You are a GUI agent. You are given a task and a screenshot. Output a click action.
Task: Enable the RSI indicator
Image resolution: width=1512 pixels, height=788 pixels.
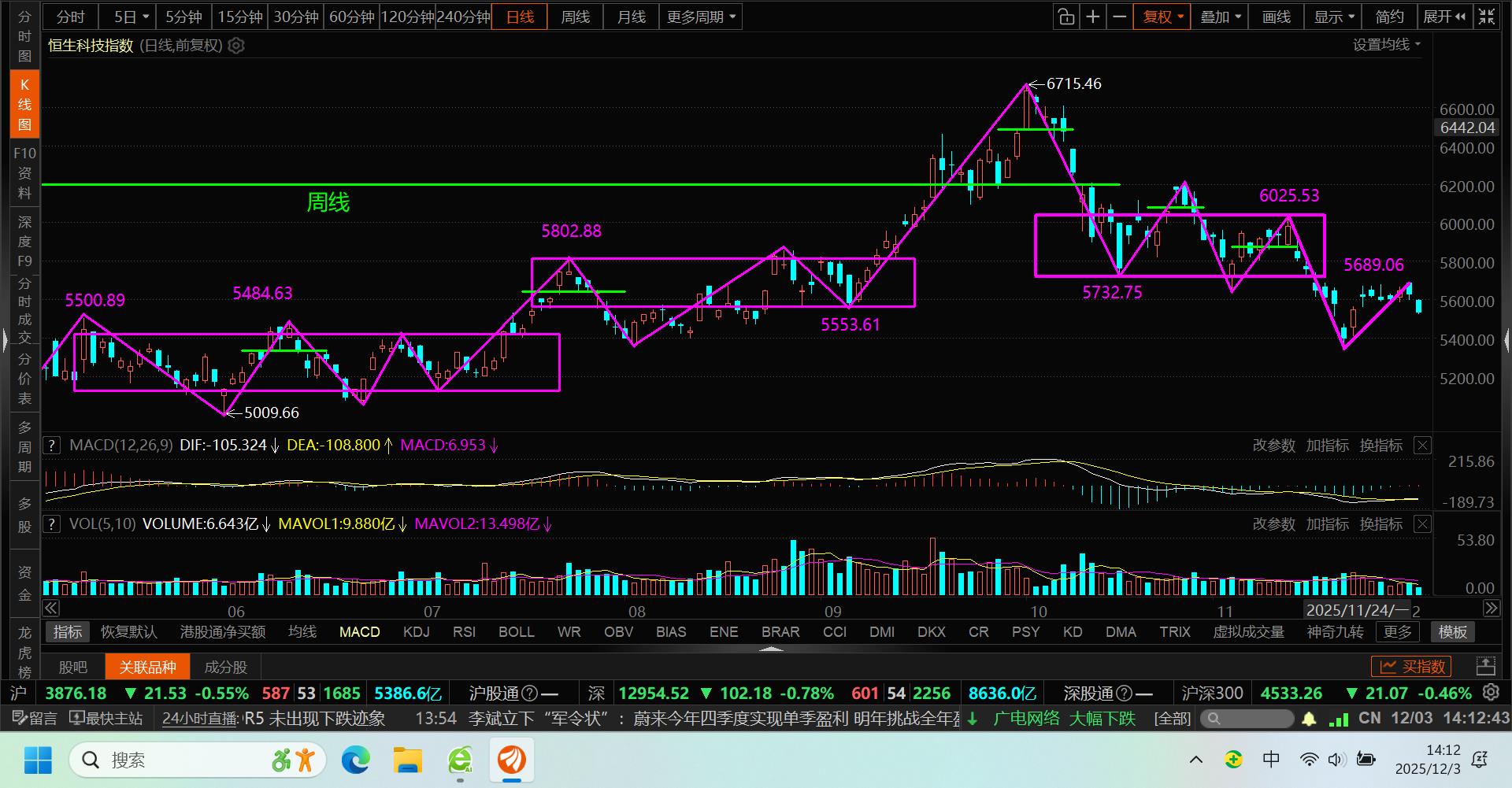click(465, 632)
